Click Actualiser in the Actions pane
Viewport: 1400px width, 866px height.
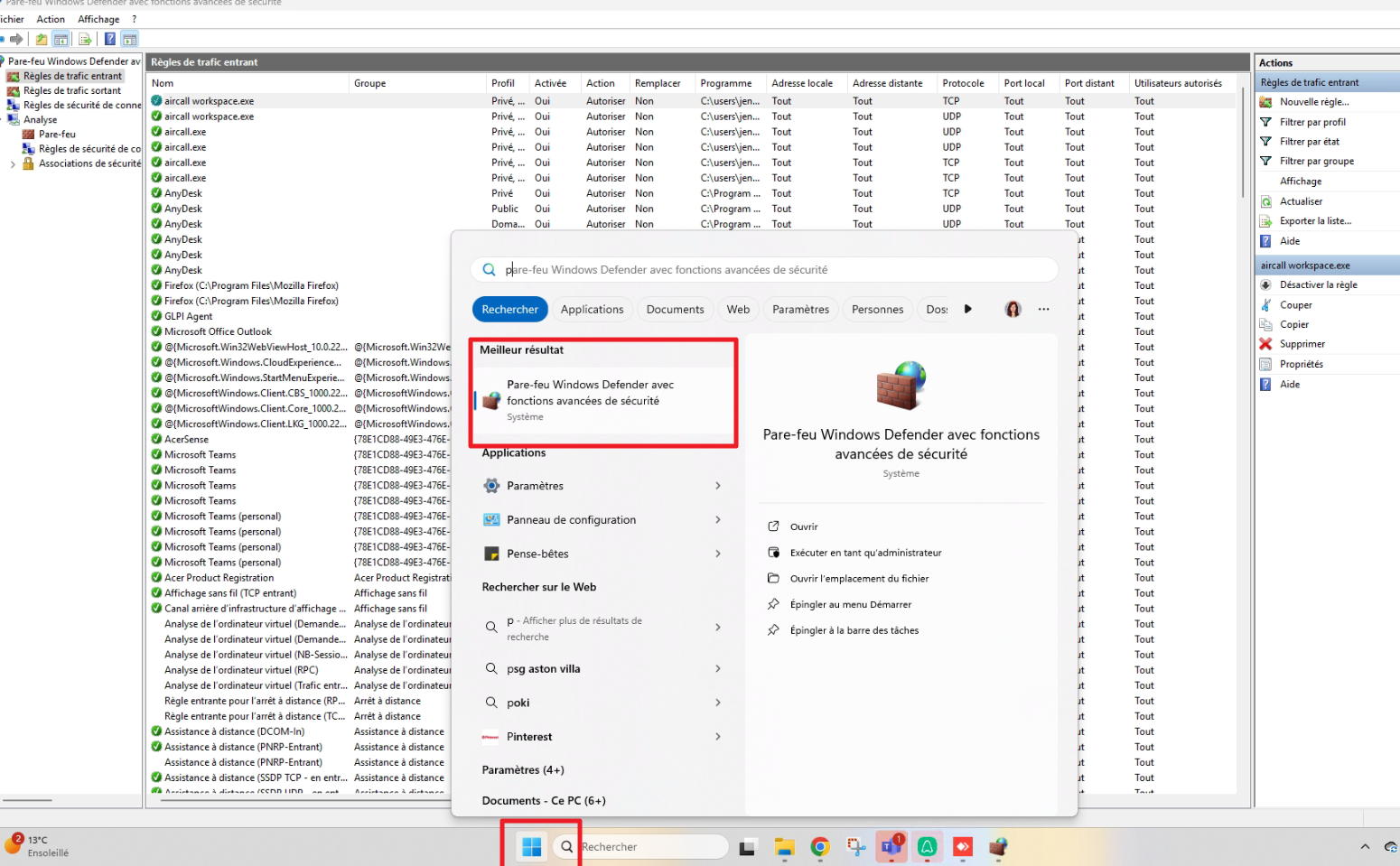click(1301, 201)
